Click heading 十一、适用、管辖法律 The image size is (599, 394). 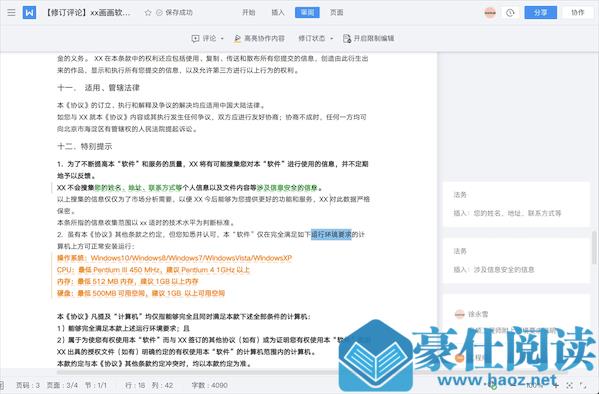point(99,88)
